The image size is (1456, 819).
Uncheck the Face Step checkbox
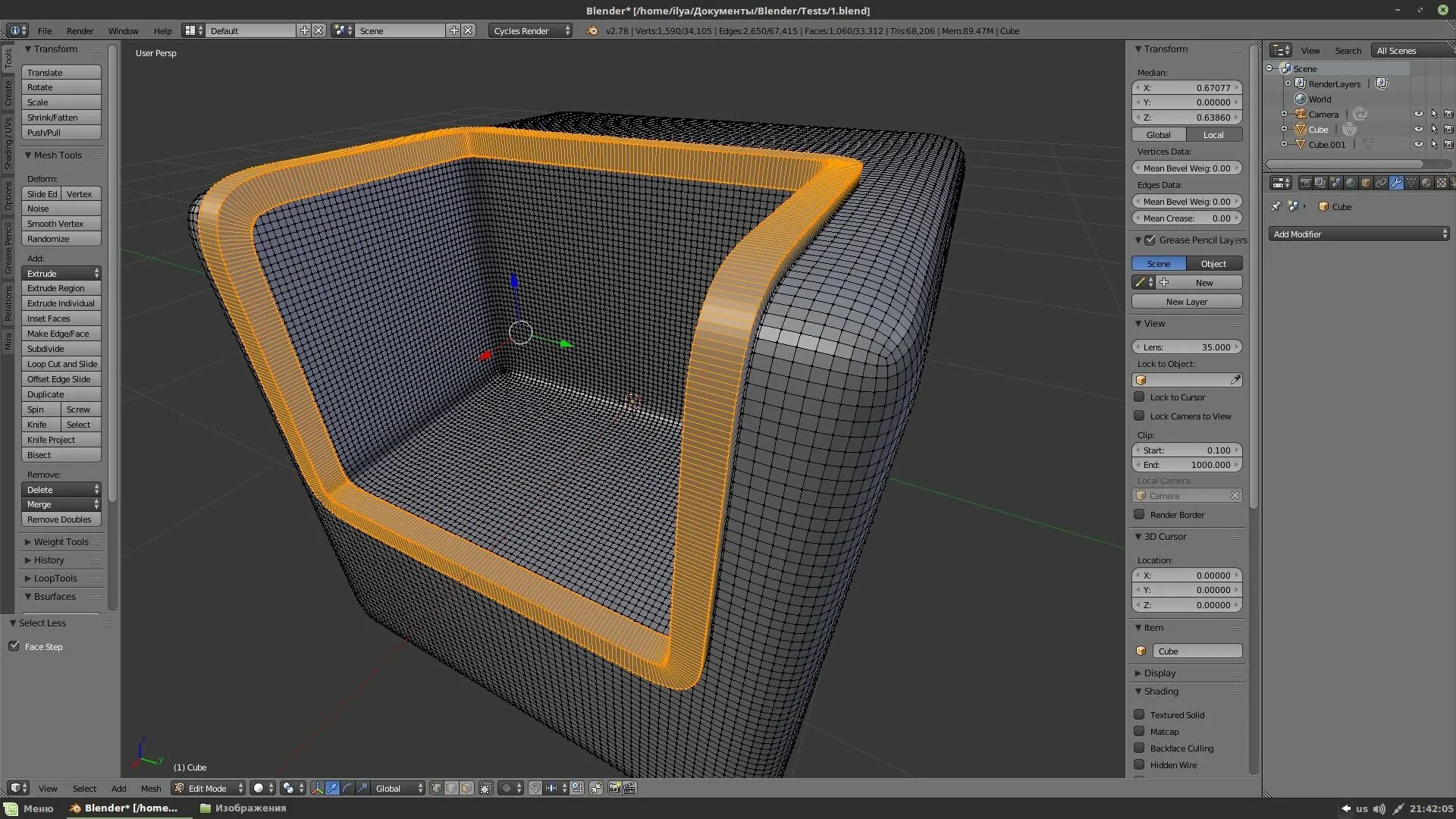click(14, 646)
